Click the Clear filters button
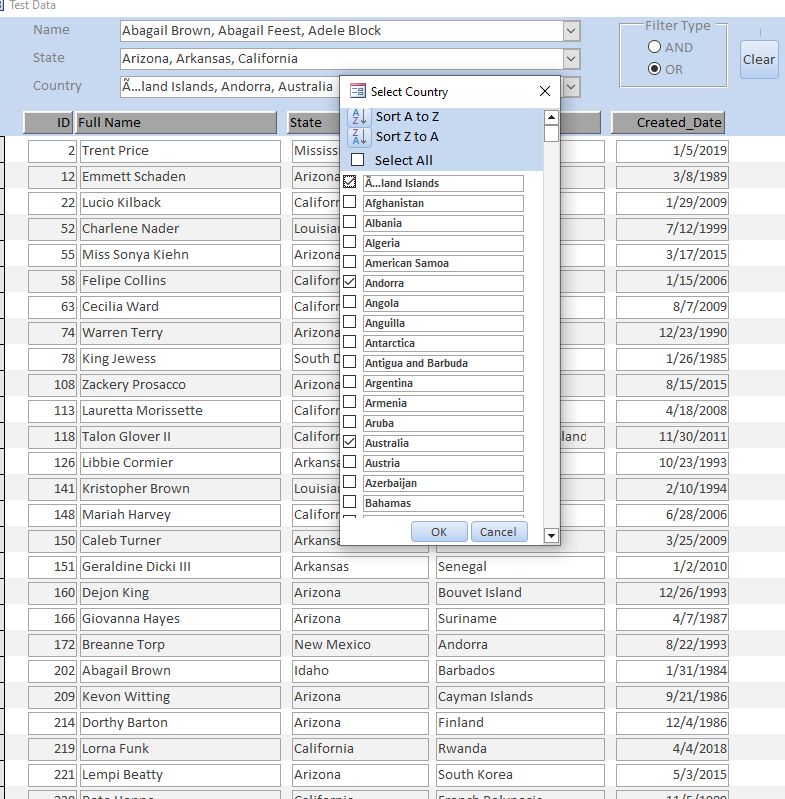 (759, 59)
